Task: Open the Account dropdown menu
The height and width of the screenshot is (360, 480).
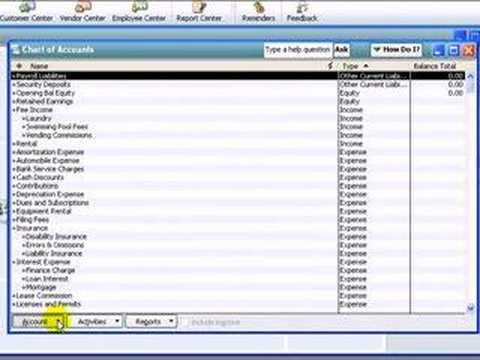Action: click(x=38, y=322)
